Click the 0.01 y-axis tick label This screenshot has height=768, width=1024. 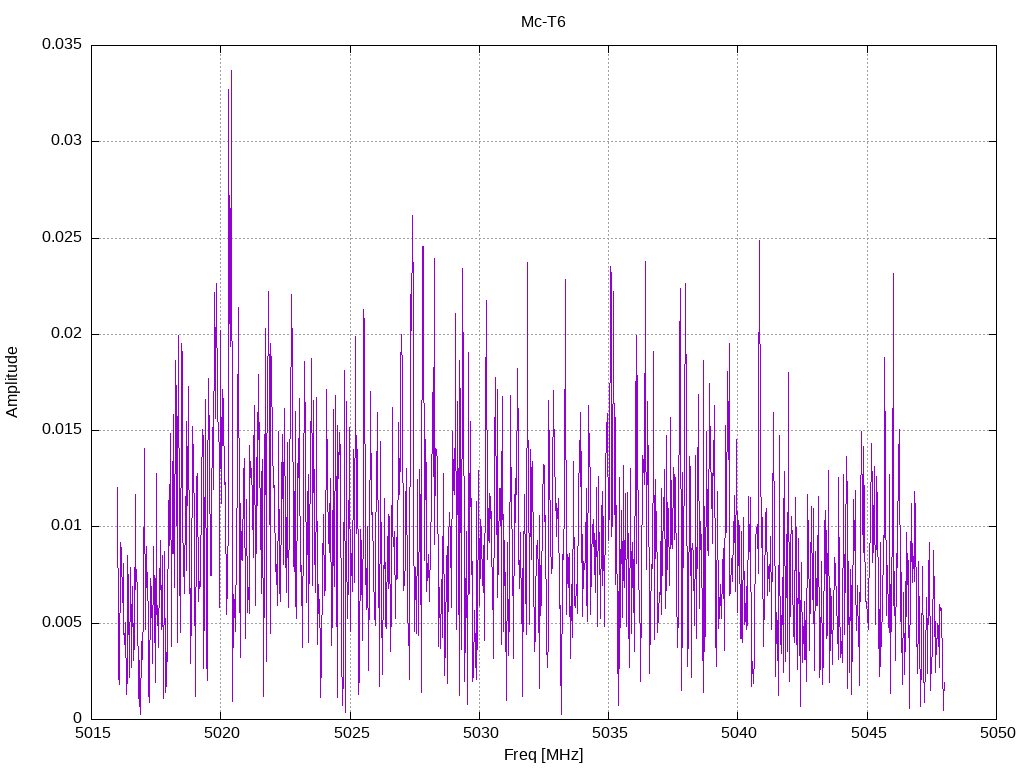65,526
